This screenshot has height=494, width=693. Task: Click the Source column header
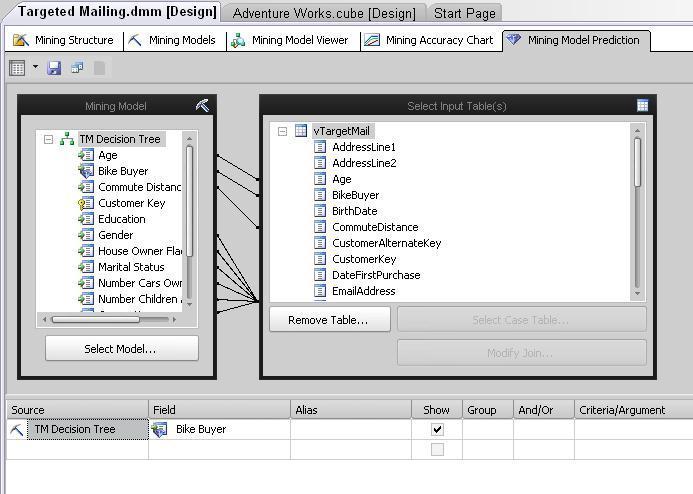(x=77, y=410)
